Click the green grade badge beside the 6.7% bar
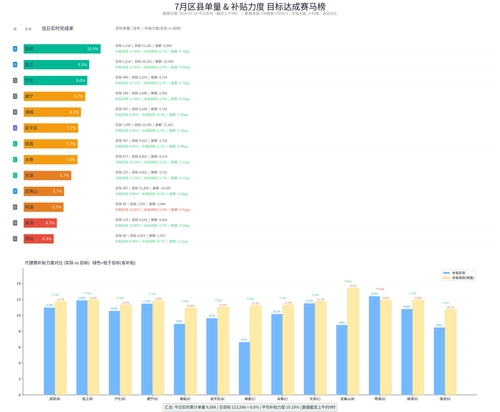Screen dimensions: 500x412 (x=15, y=175)
